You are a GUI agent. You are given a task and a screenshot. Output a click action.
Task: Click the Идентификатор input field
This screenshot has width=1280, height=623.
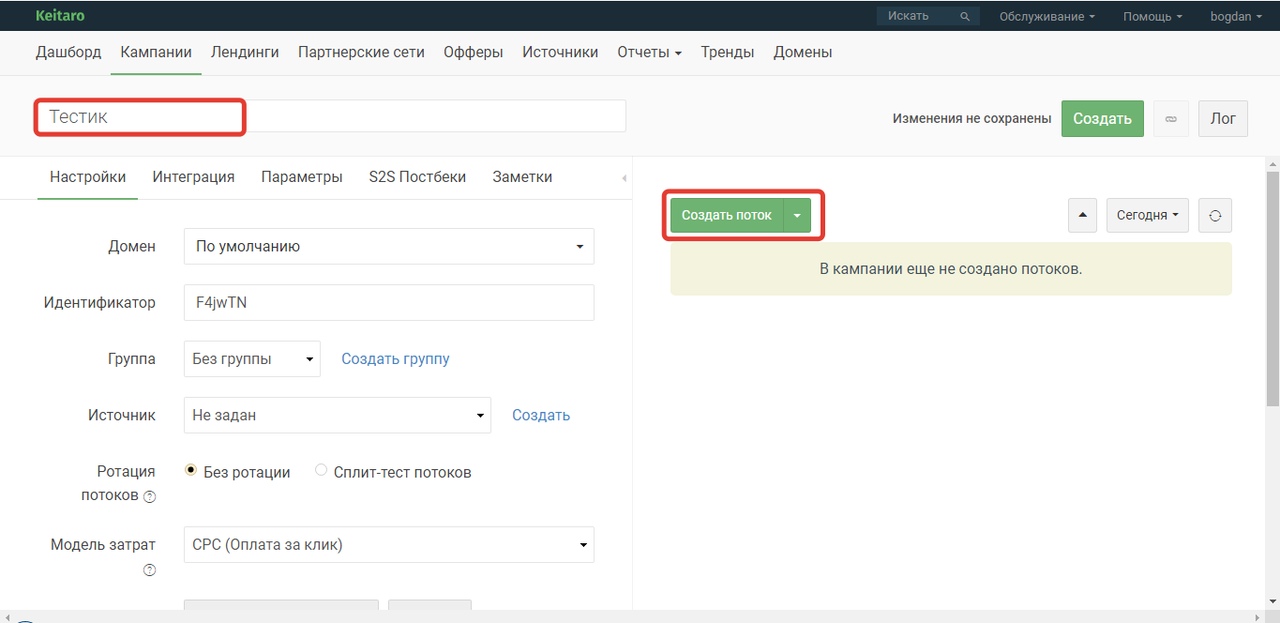[389, 303]
